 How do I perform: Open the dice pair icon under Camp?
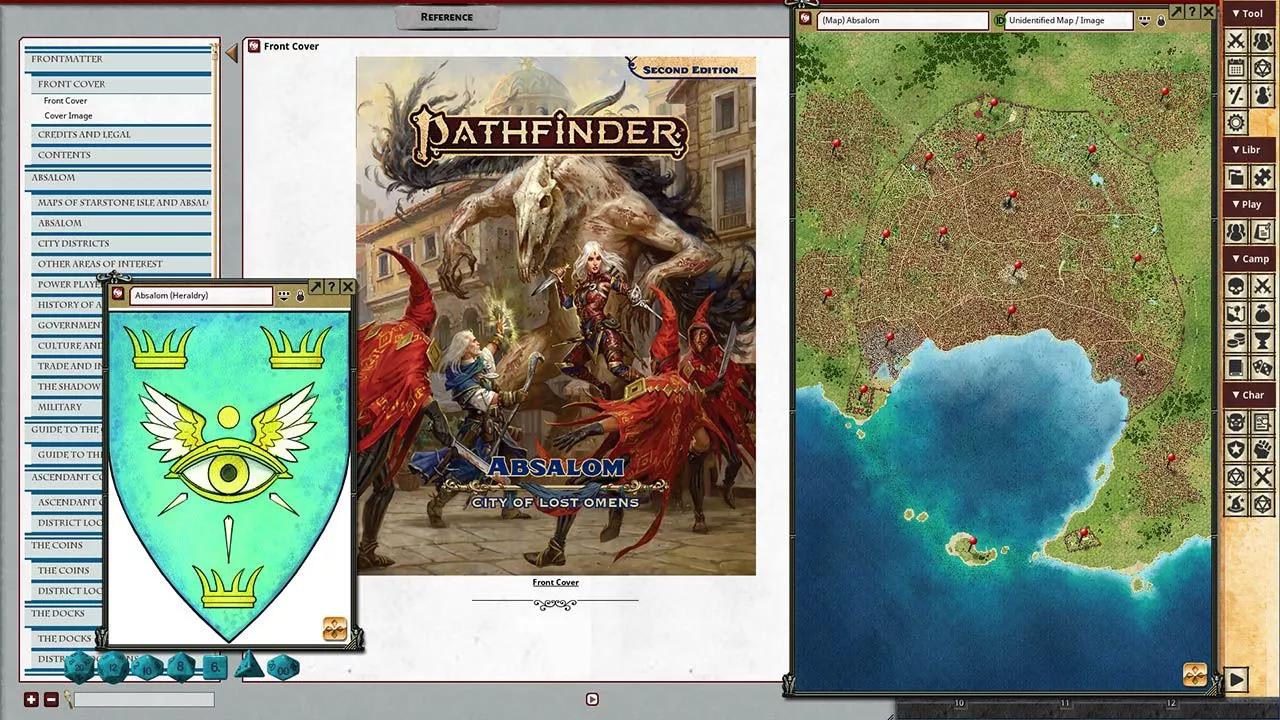1263,368
